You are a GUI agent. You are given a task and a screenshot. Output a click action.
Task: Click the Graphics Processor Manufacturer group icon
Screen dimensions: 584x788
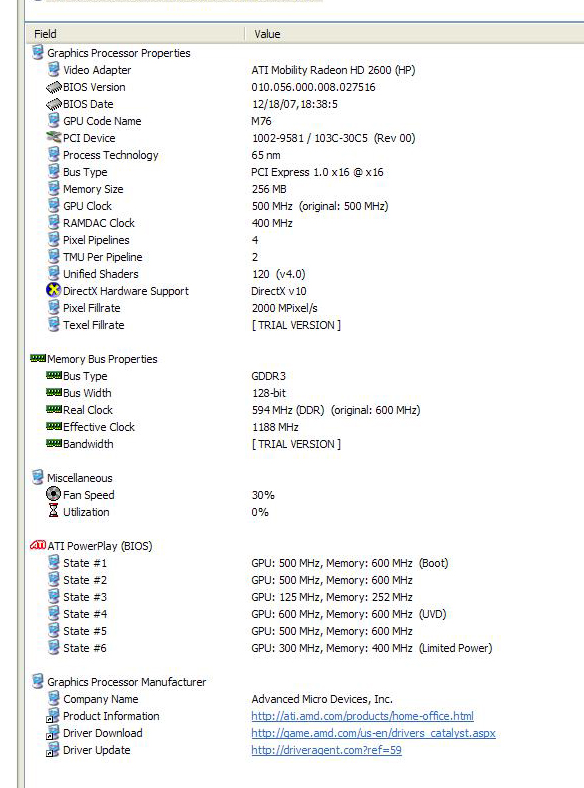tap(38, 681)
